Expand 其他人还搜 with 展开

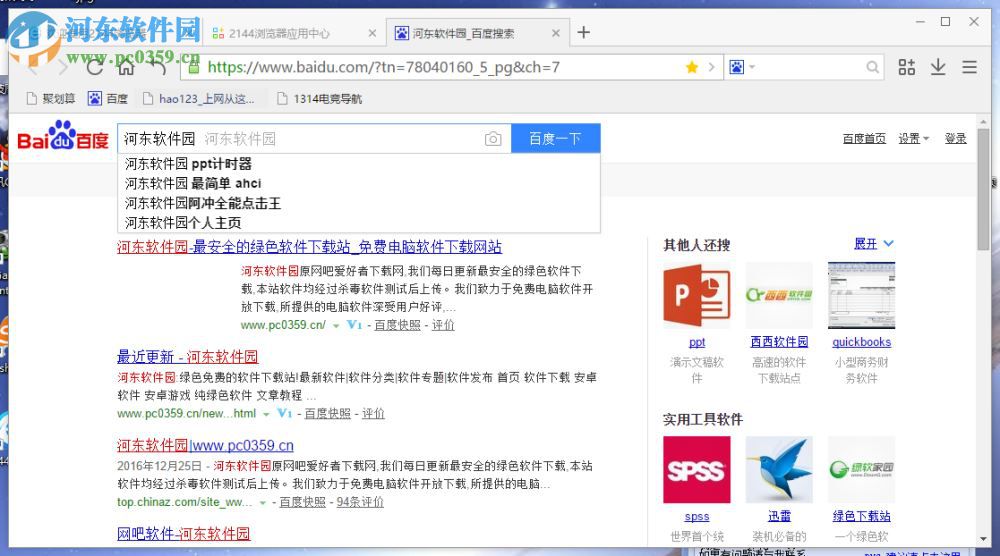click(873, 244)
